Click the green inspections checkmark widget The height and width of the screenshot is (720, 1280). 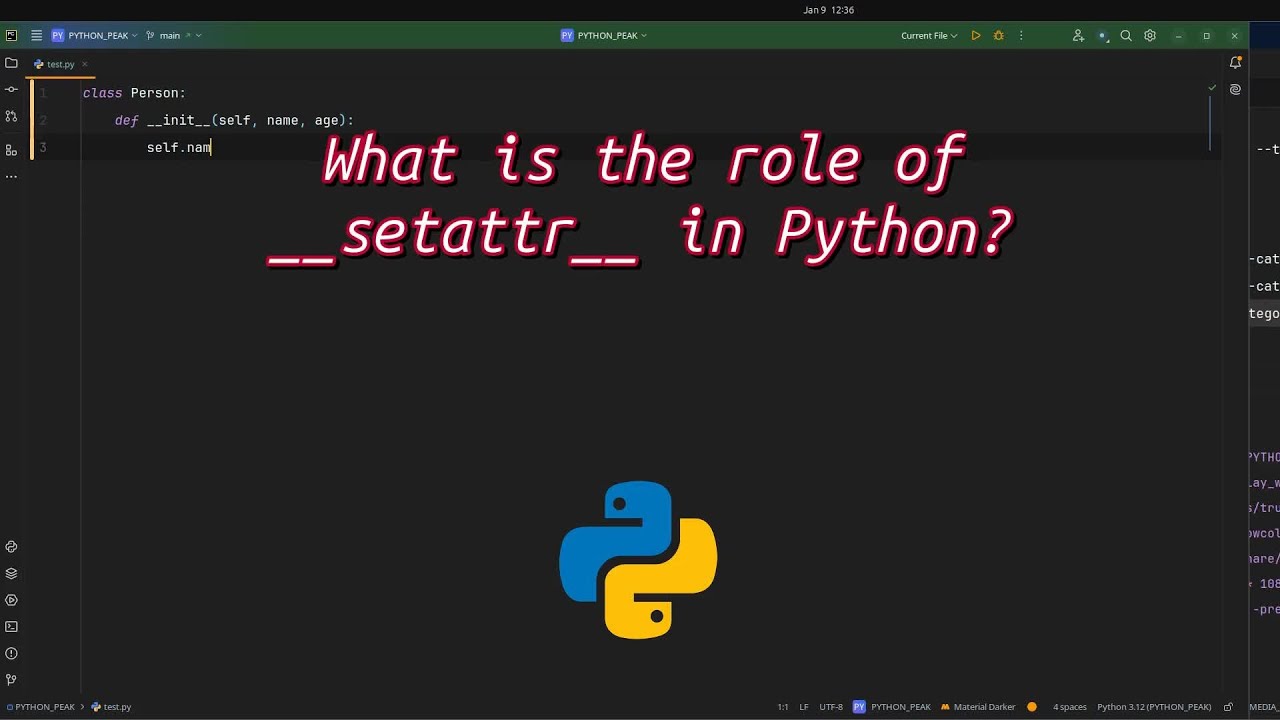pyautogui.click(x=1212, y=88)
